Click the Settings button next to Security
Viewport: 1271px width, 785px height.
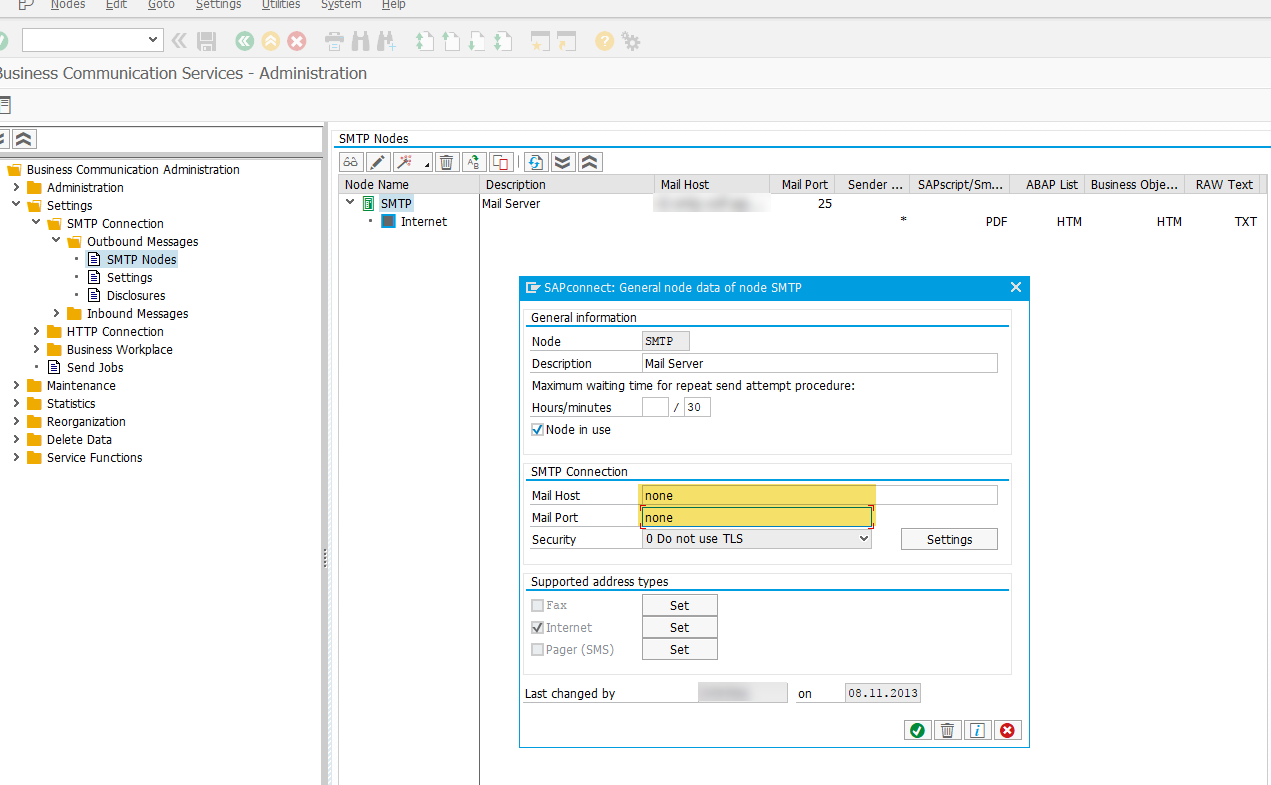(x=949, y=539)
